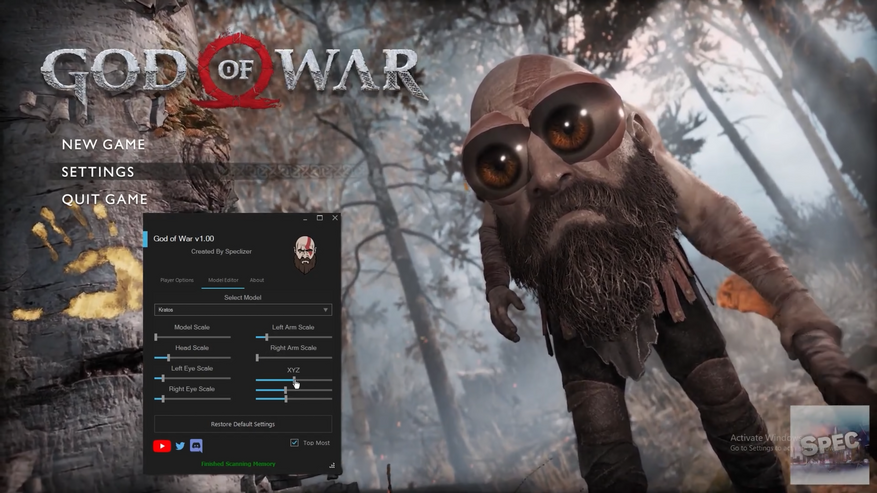Click Restore Default Settings button
The height and width of the screenshot is (493, 877).
pyautogui.click(x=243, y=424)
